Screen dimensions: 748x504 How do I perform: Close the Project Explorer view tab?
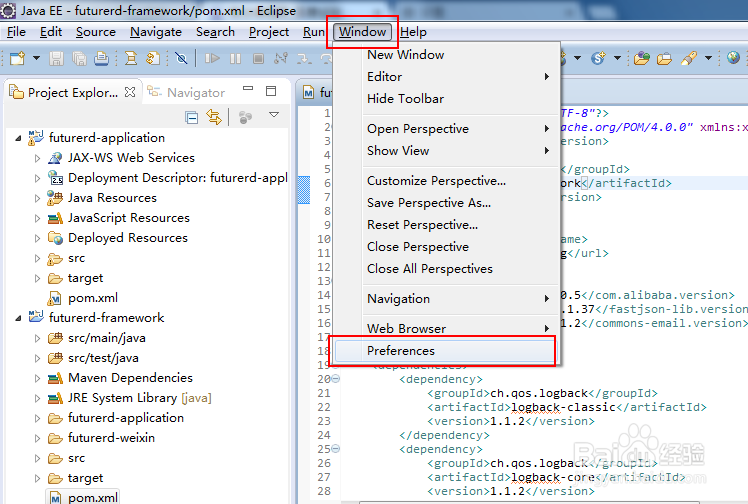pos(130,92)
